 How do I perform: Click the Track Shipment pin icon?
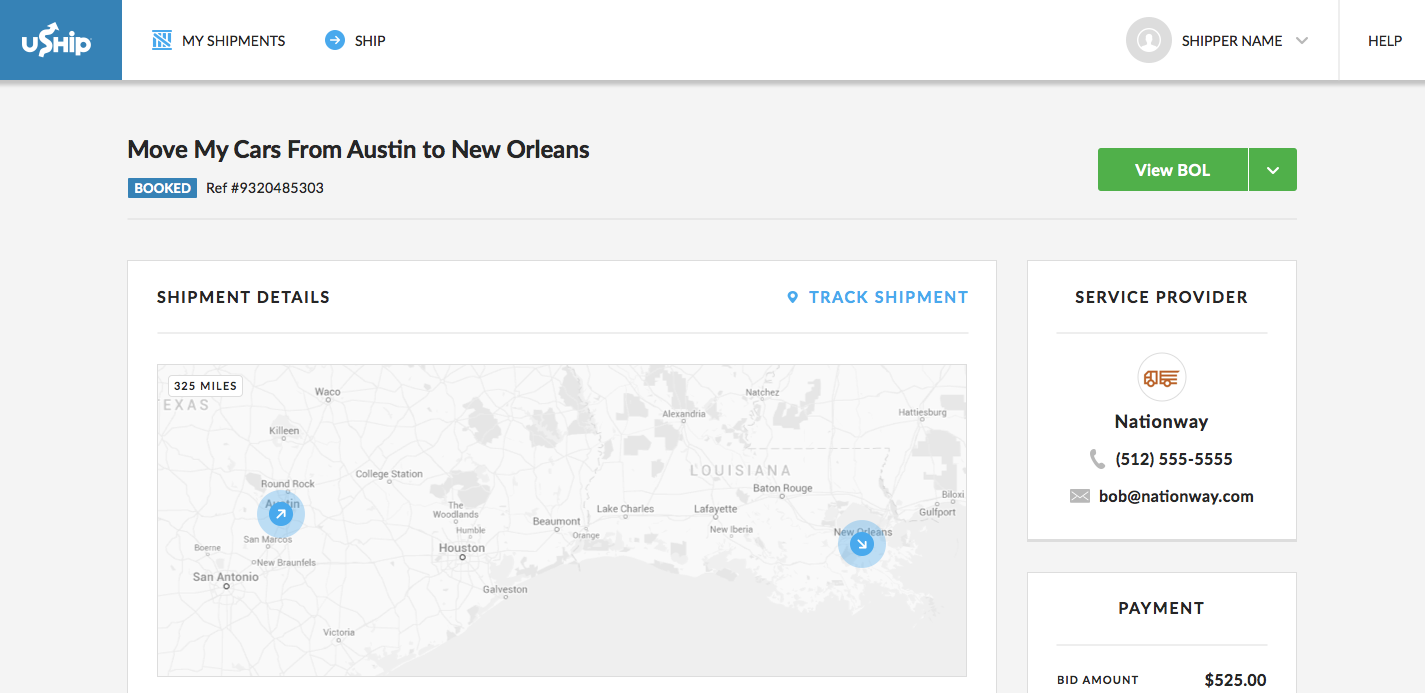point(793,297)
